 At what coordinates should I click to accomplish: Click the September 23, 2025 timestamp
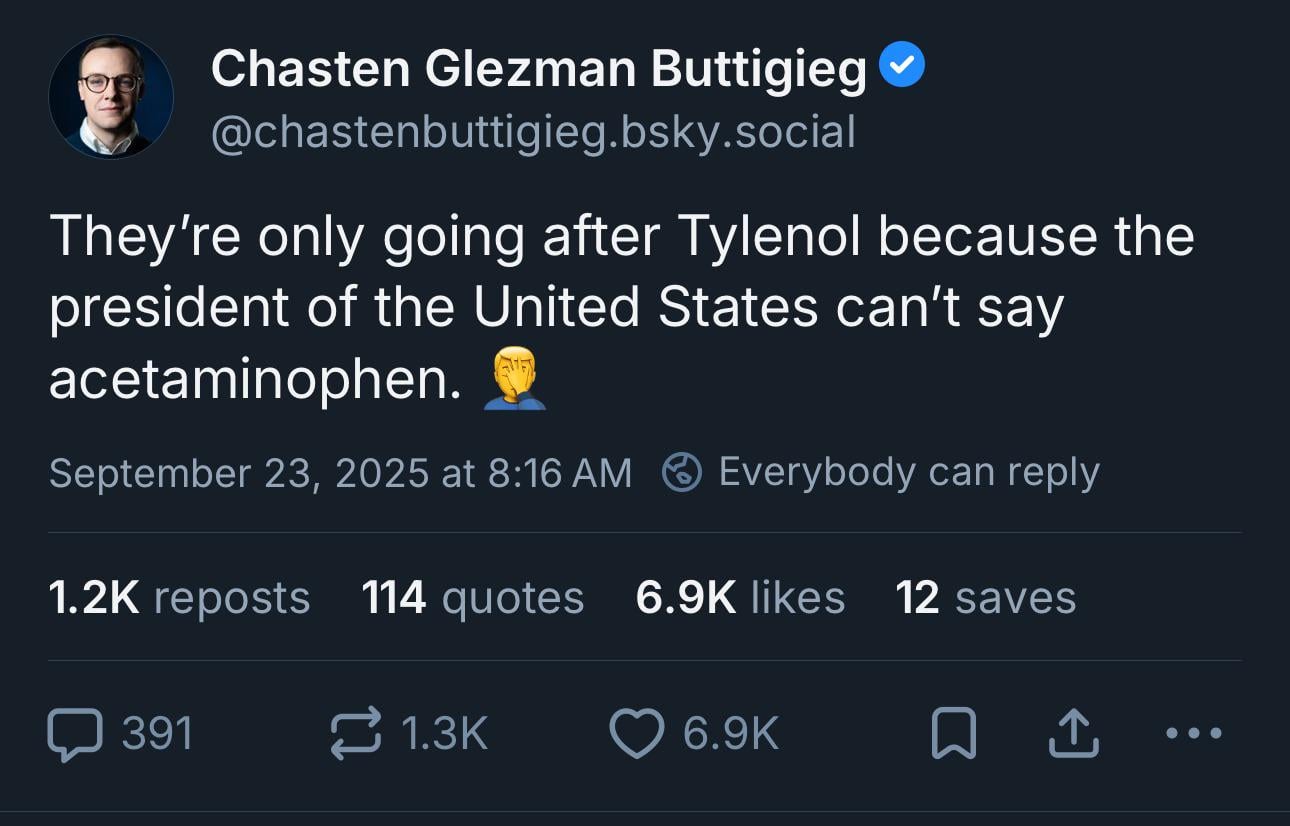tap(340, 472)
